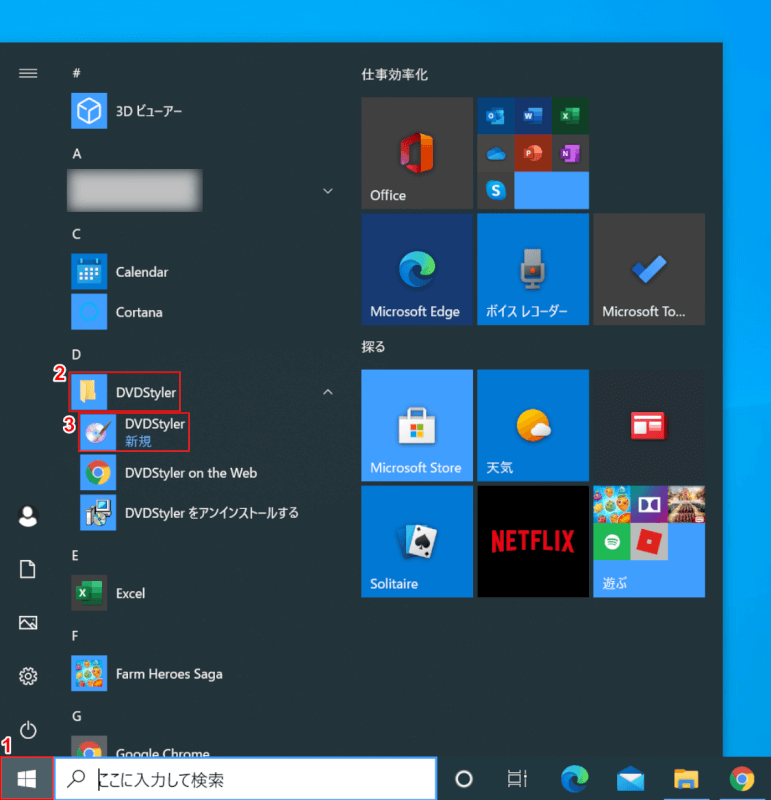Open the Solitaire tile
The width and height of the screenshot is (771, 800).
(417, 541)
